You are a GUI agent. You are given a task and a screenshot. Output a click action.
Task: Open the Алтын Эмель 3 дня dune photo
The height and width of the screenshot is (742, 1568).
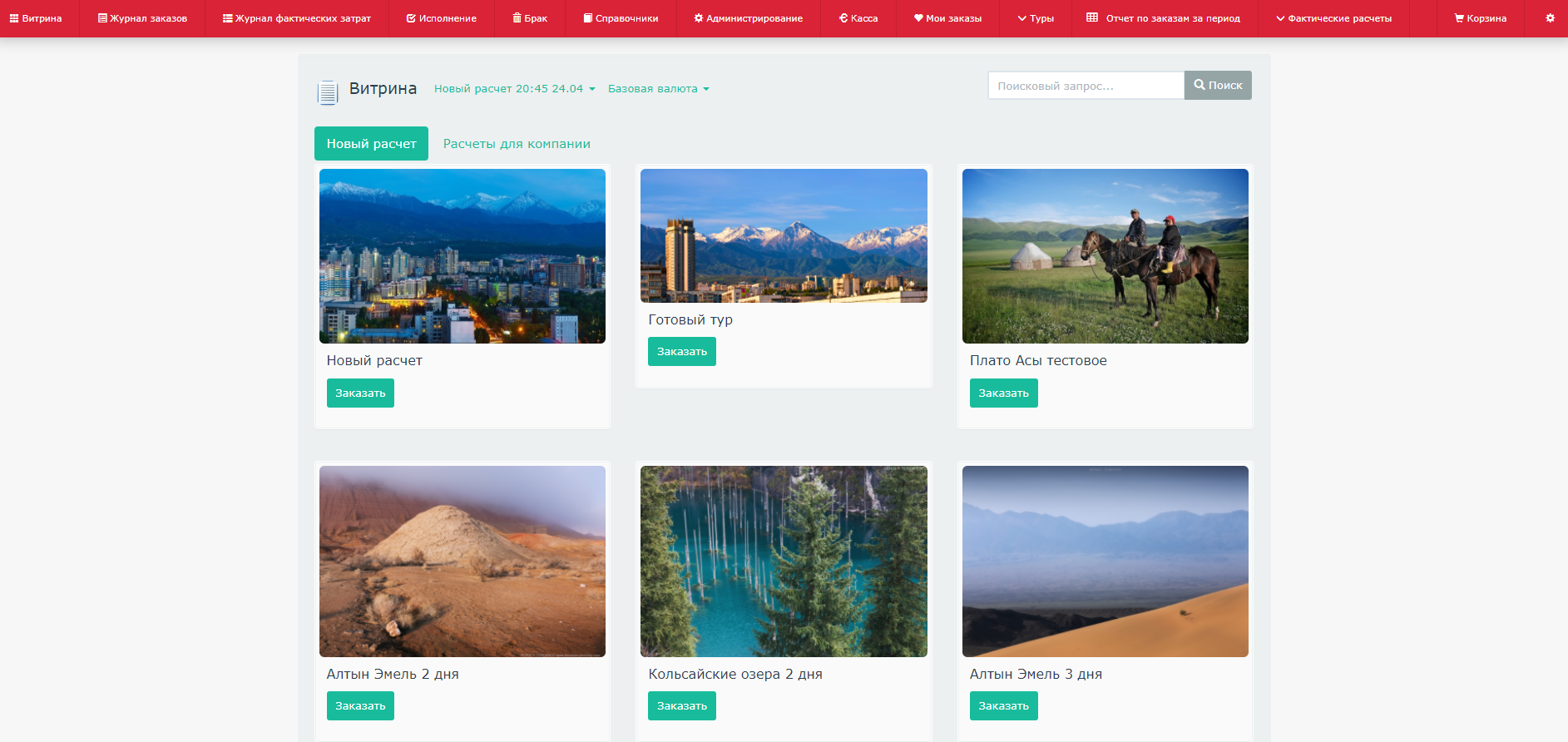[x=1106, y=561]
